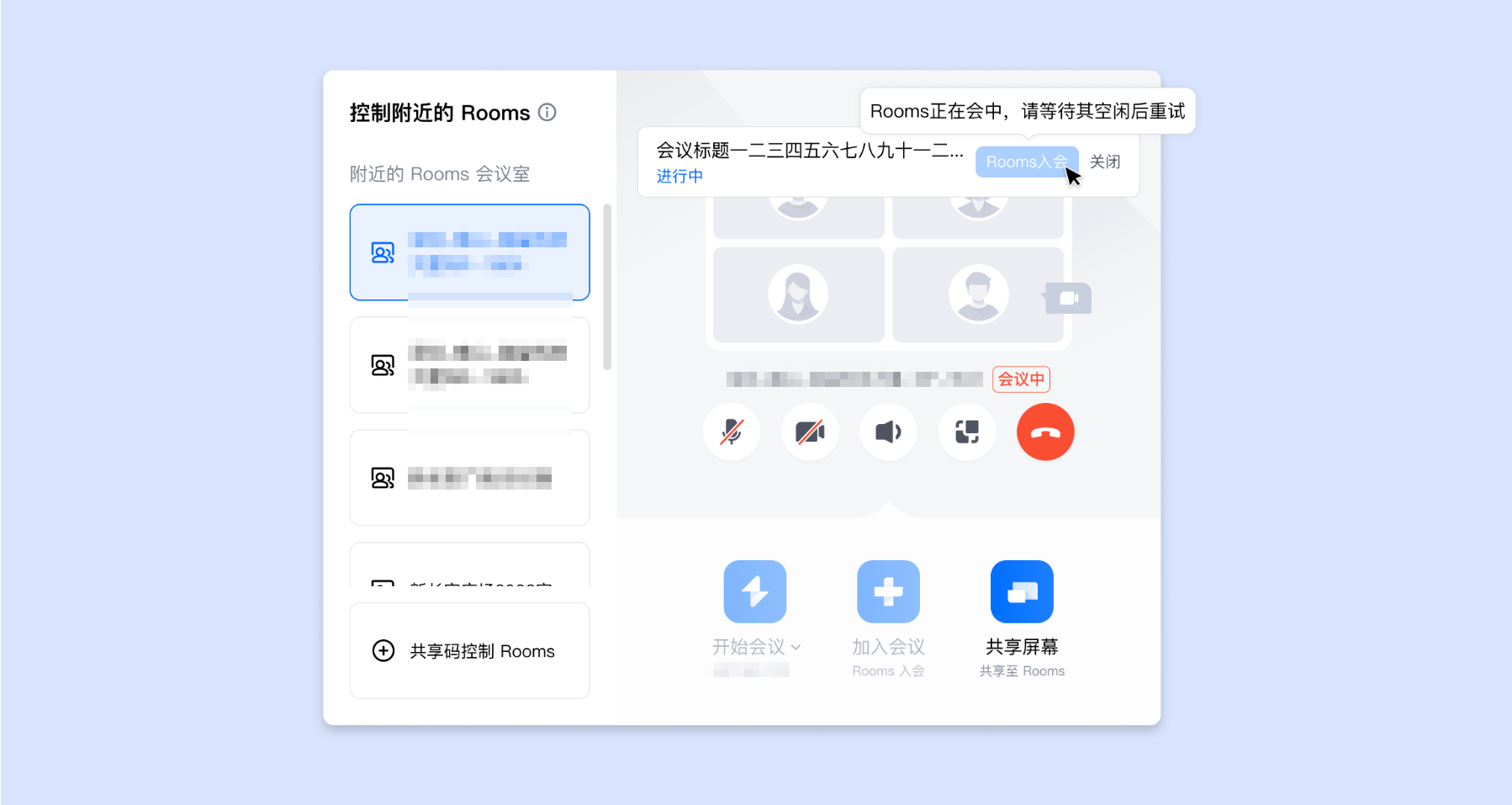Select the first highlighted Rooms meeting room card
This screenshot has width=1512, height=805.
tap(469, 252)
